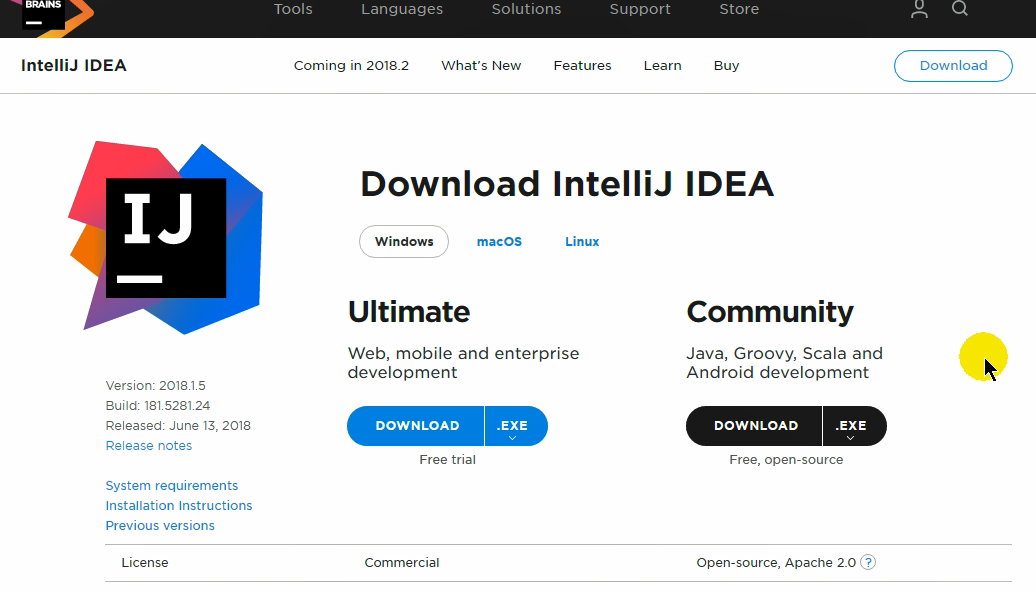
Task: Open the Previous versions link
Action: (x=160, y=526)
